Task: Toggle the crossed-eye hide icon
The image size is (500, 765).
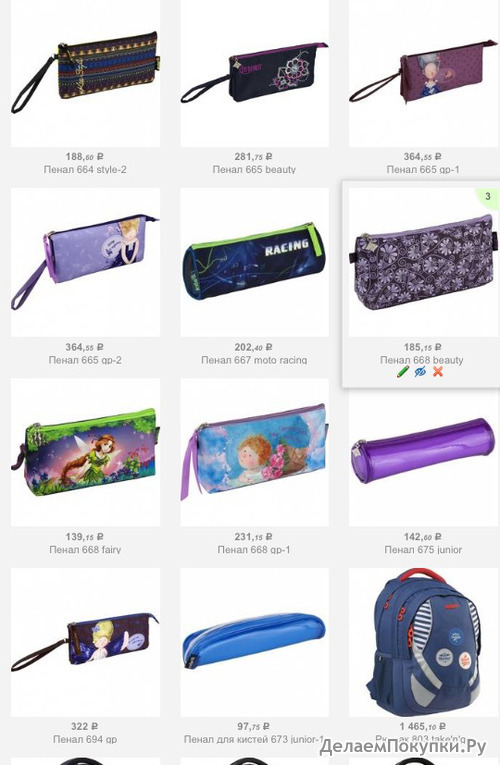Action: (420, 372)
